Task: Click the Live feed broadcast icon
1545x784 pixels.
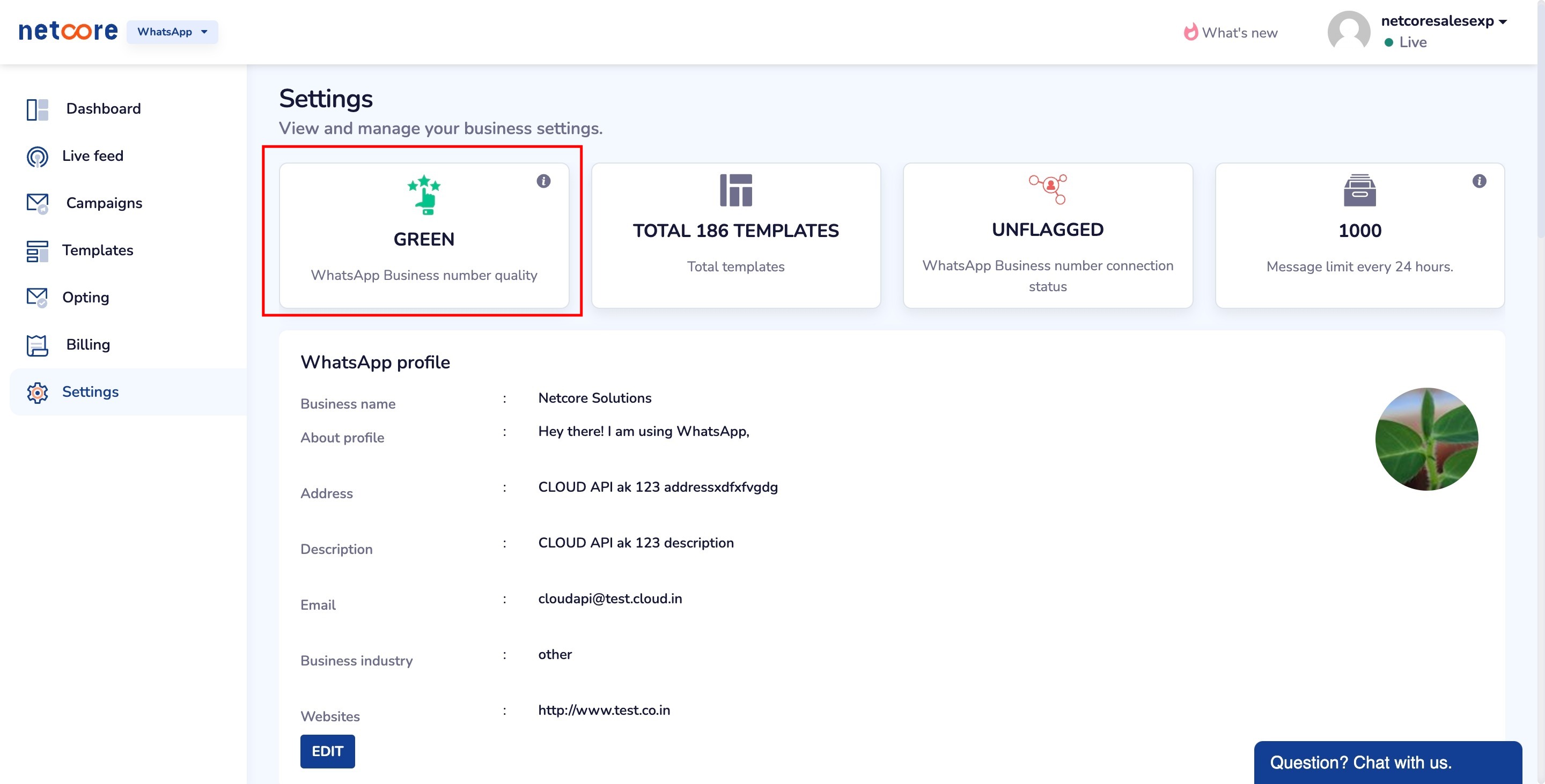Action: point(37,157)
